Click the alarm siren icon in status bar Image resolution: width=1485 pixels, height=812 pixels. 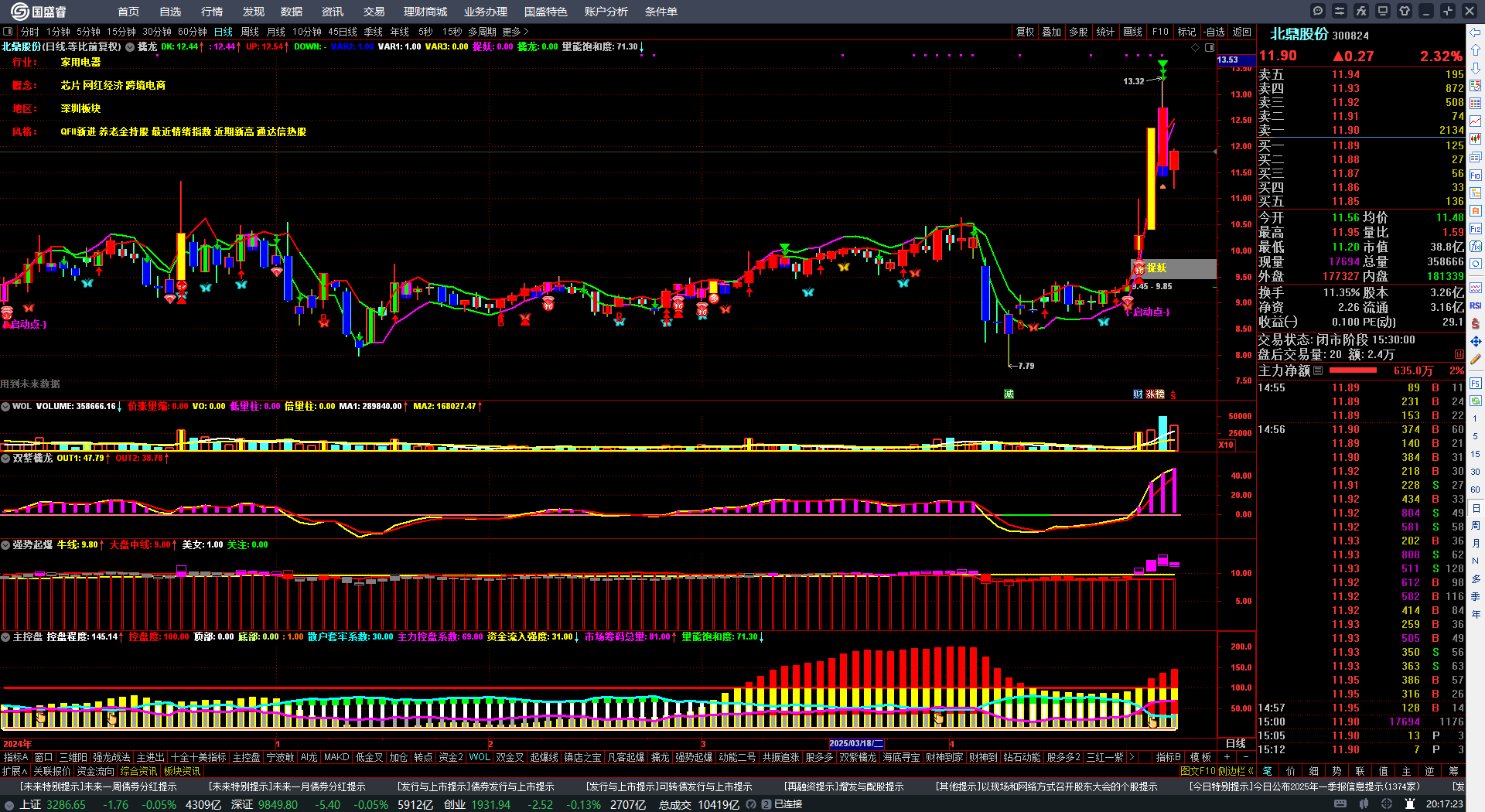click(1409, 804)
